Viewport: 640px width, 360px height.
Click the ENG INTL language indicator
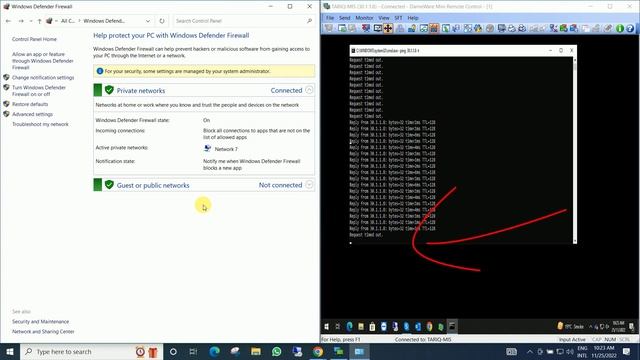582,351
